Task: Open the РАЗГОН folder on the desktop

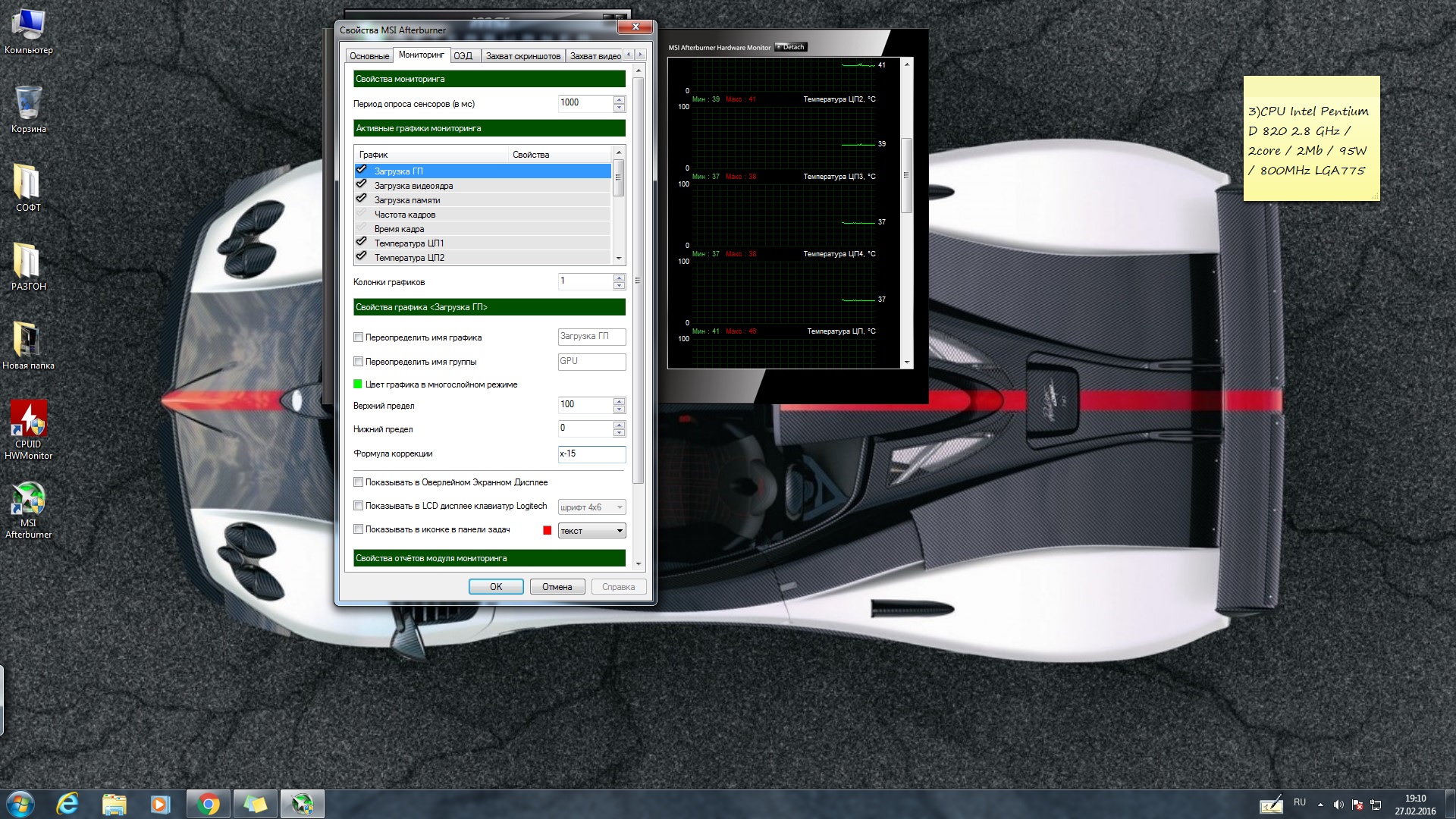Action: point(28,262)
